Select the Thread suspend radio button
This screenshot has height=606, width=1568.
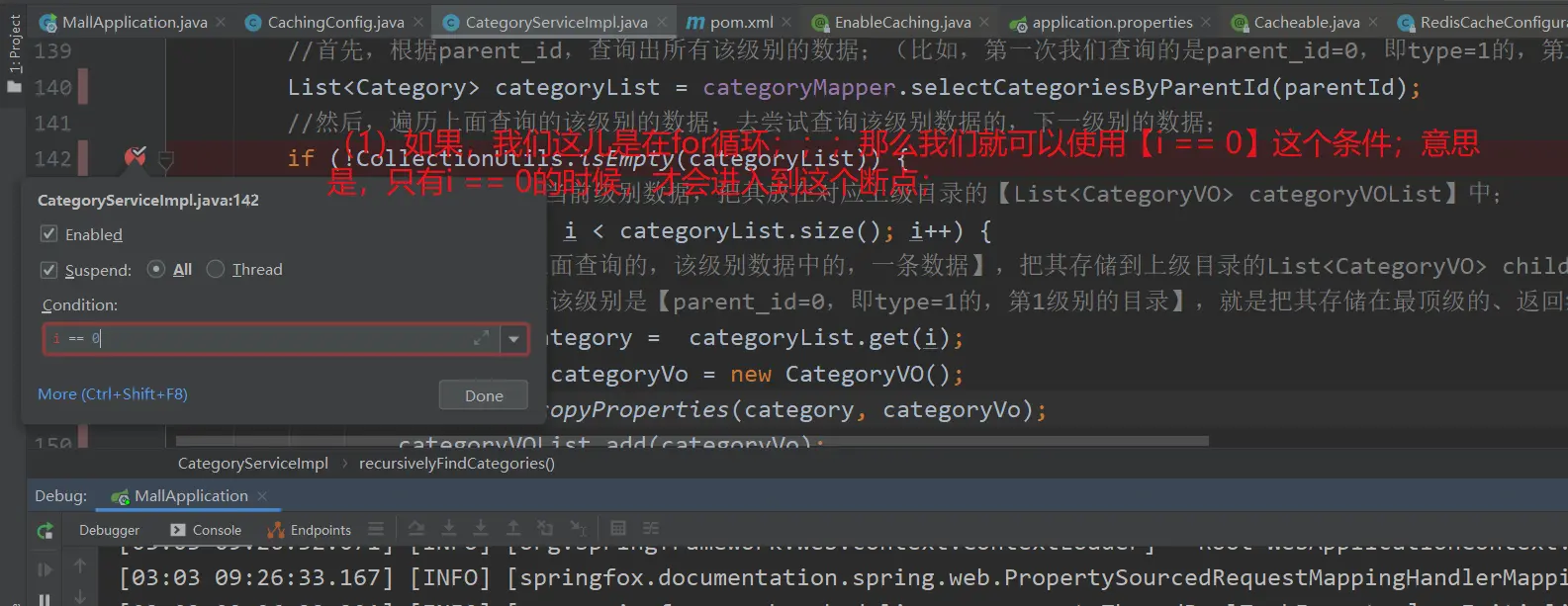coord(215,269)
